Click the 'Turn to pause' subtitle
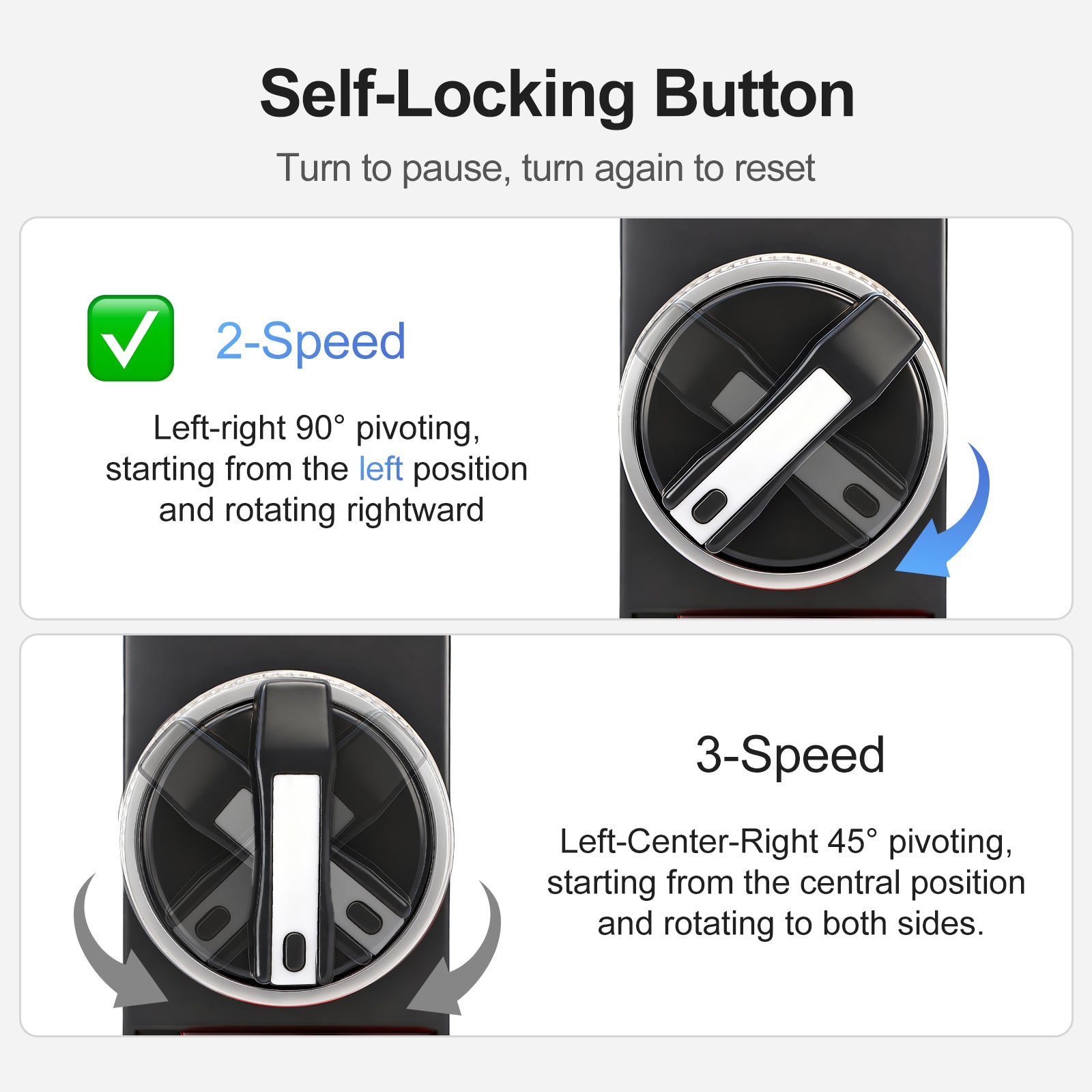 point(545,168)
